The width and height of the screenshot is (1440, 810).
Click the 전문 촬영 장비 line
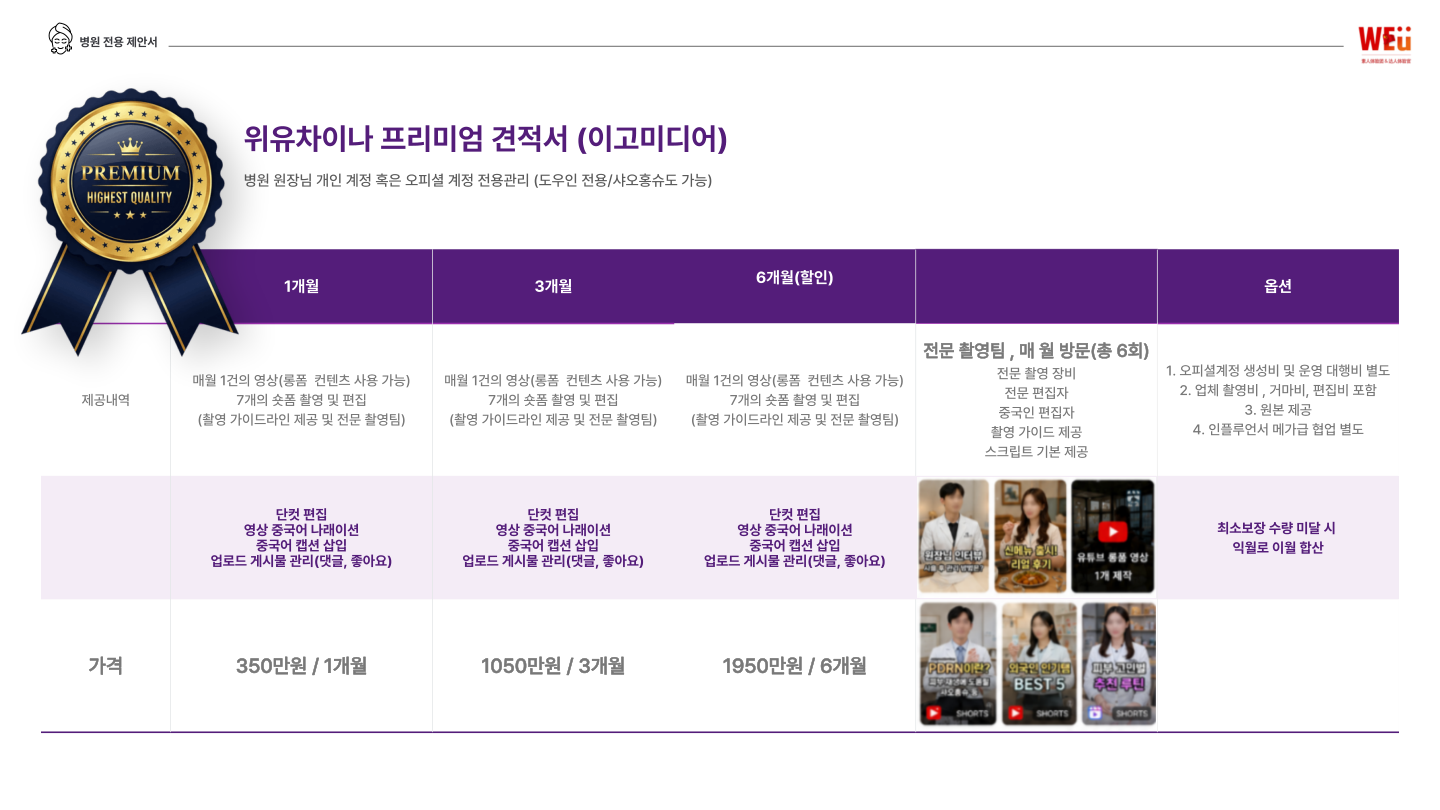(x=1036, y=373)
